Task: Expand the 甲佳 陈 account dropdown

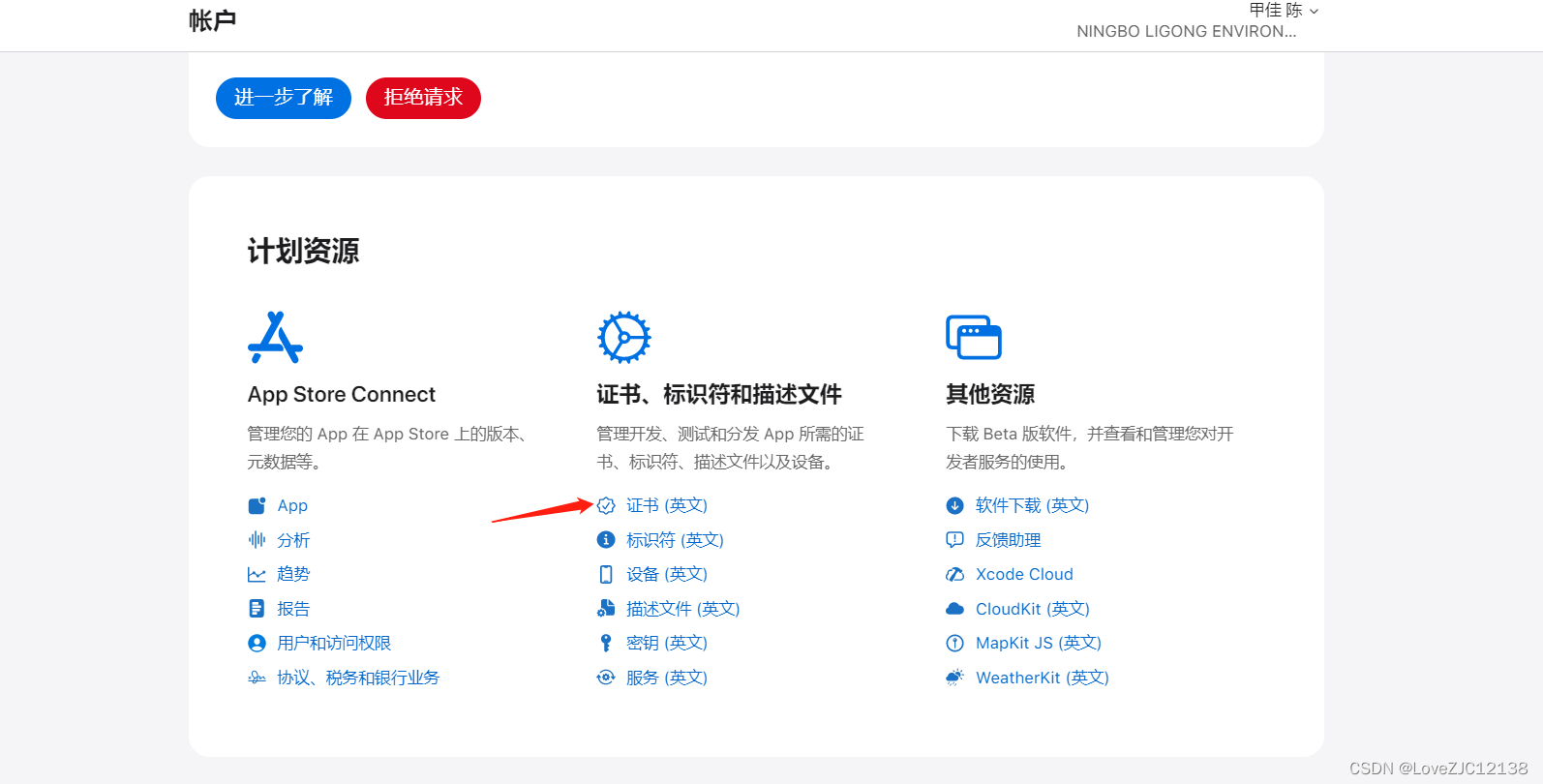Action: pos(1285,11)
